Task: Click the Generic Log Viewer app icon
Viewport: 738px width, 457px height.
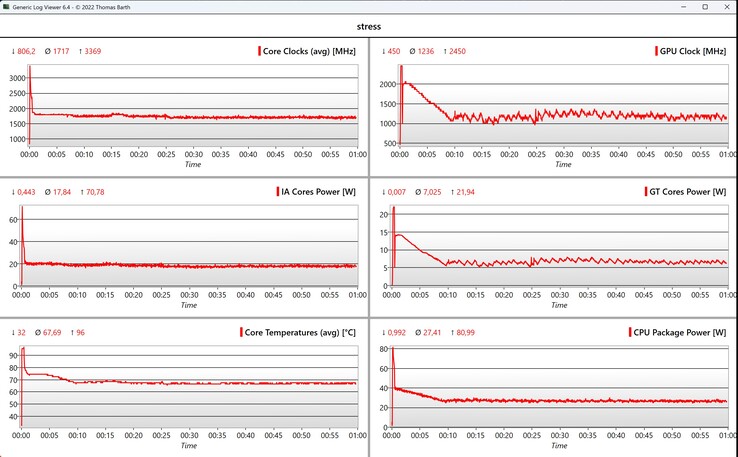Action: pos(8,7)
